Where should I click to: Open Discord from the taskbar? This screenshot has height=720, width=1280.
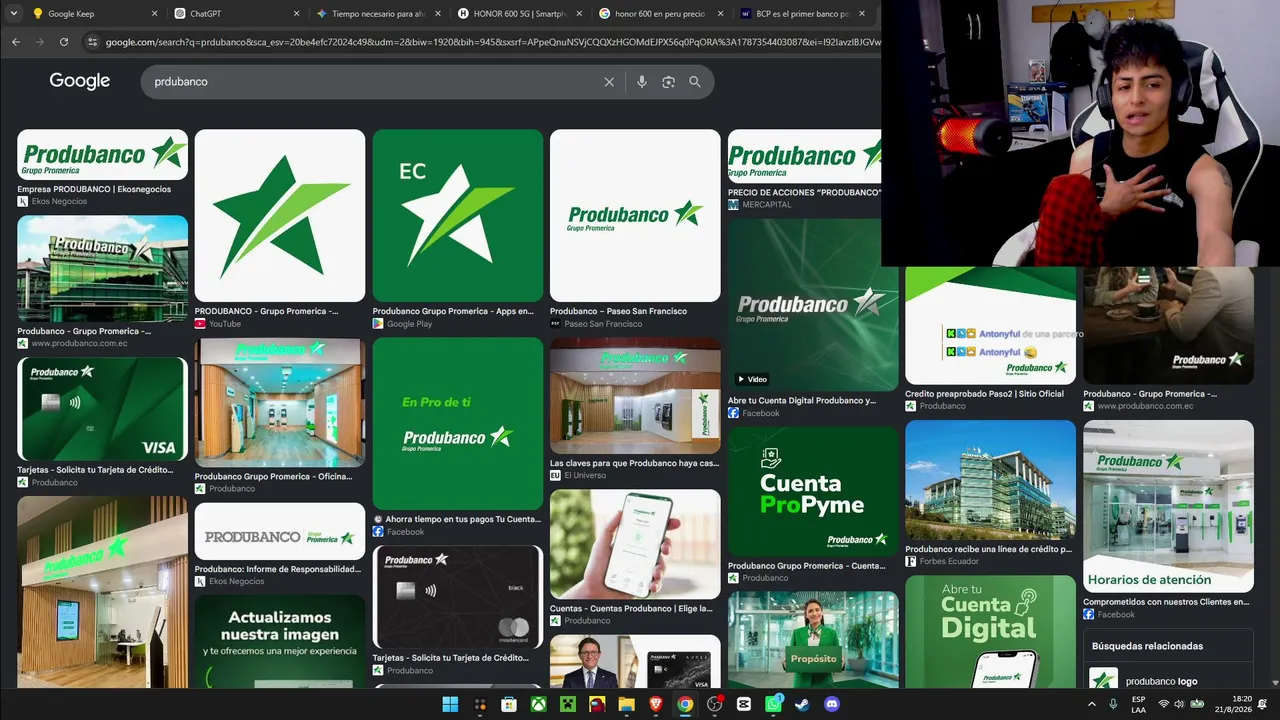pyautogui.click(x=831, y=704)
